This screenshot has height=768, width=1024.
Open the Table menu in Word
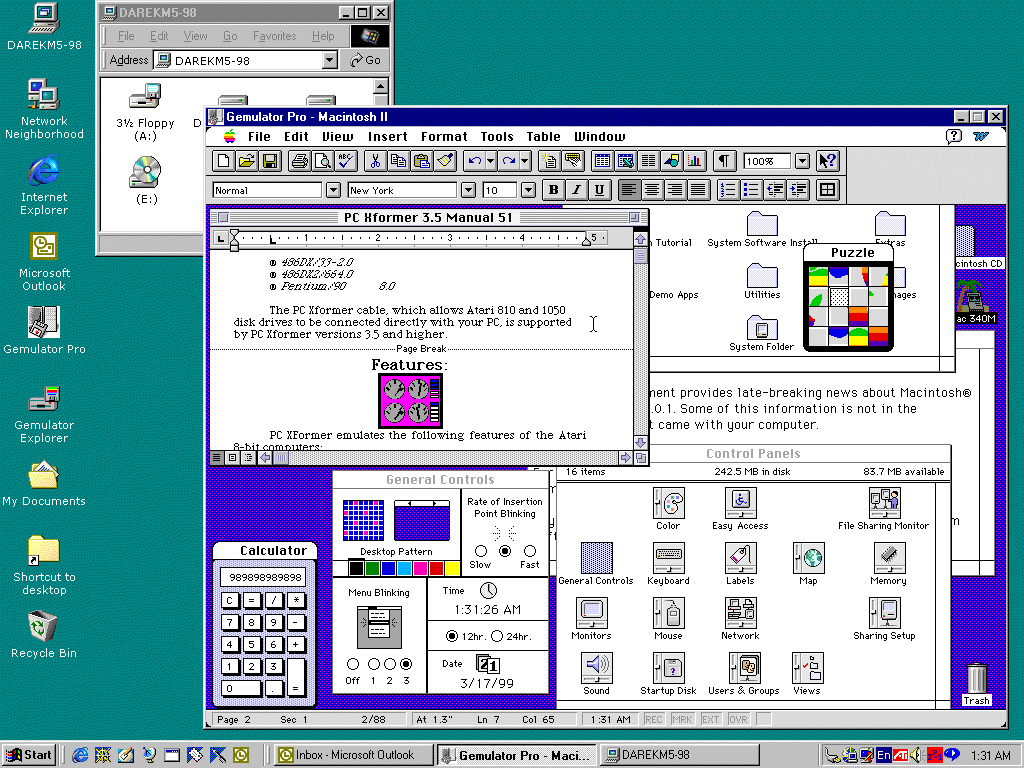point(543,136)
